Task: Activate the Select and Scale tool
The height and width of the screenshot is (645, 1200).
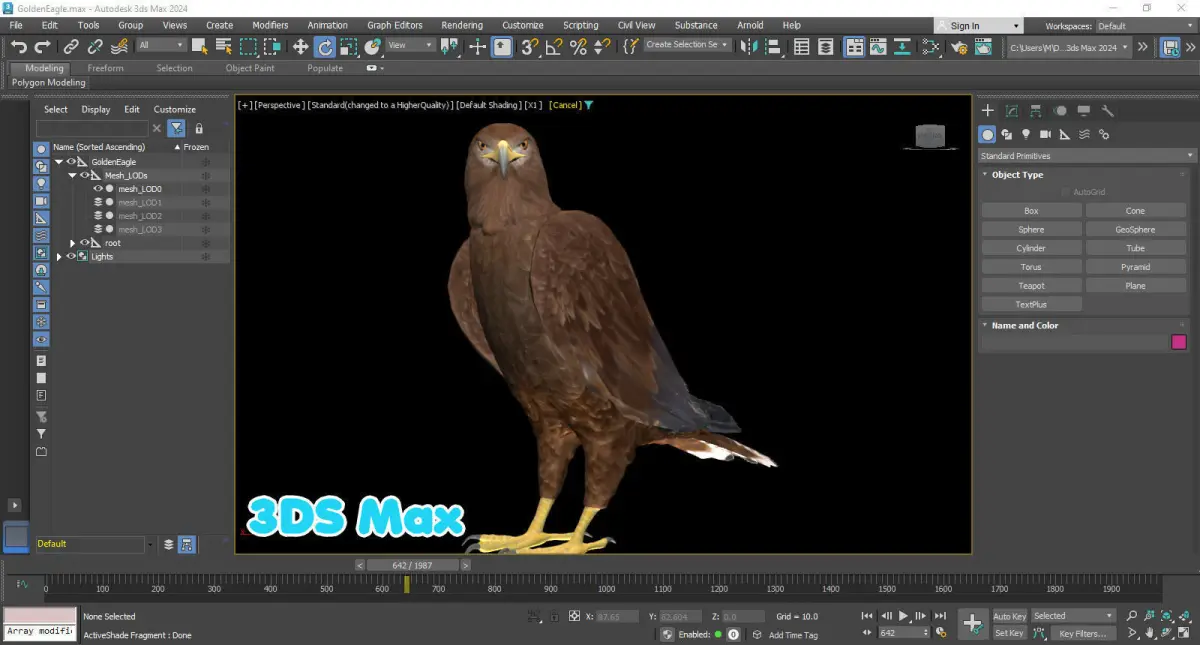Action: [349, 46]
